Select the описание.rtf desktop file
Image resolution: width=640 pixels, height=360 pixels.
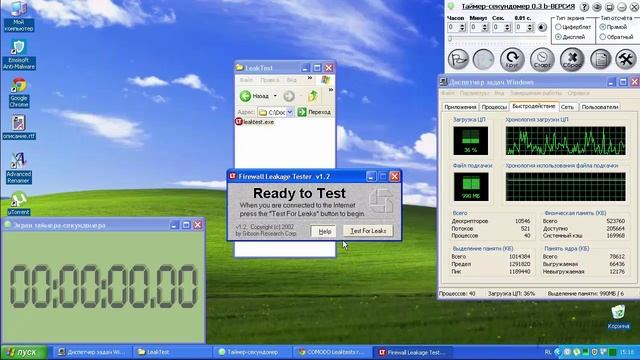[x=19, y=127]
